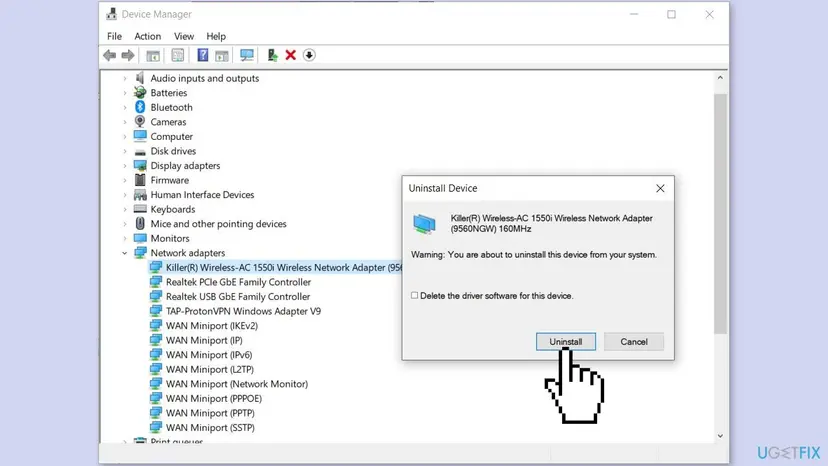Click the Mice and other pointing devices icon

tap(140, 223)
